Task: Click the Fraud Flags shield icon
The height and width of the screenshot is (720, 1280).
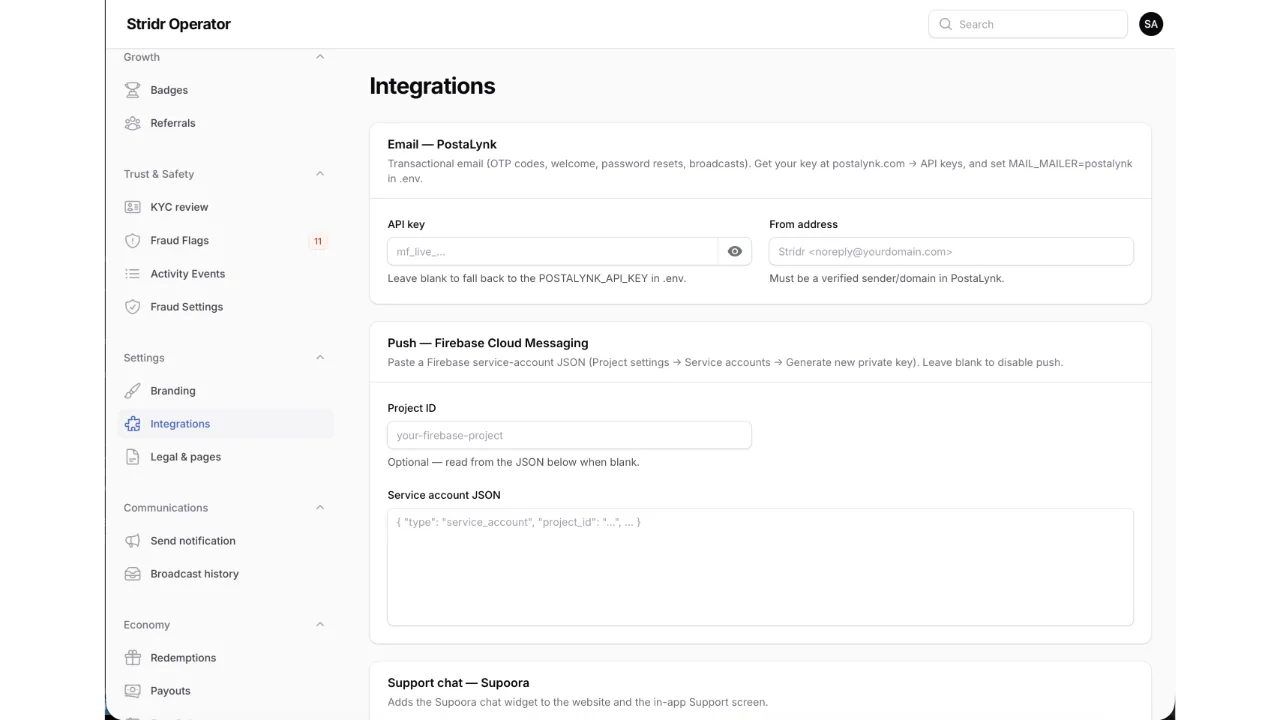Action: [132, 240]
